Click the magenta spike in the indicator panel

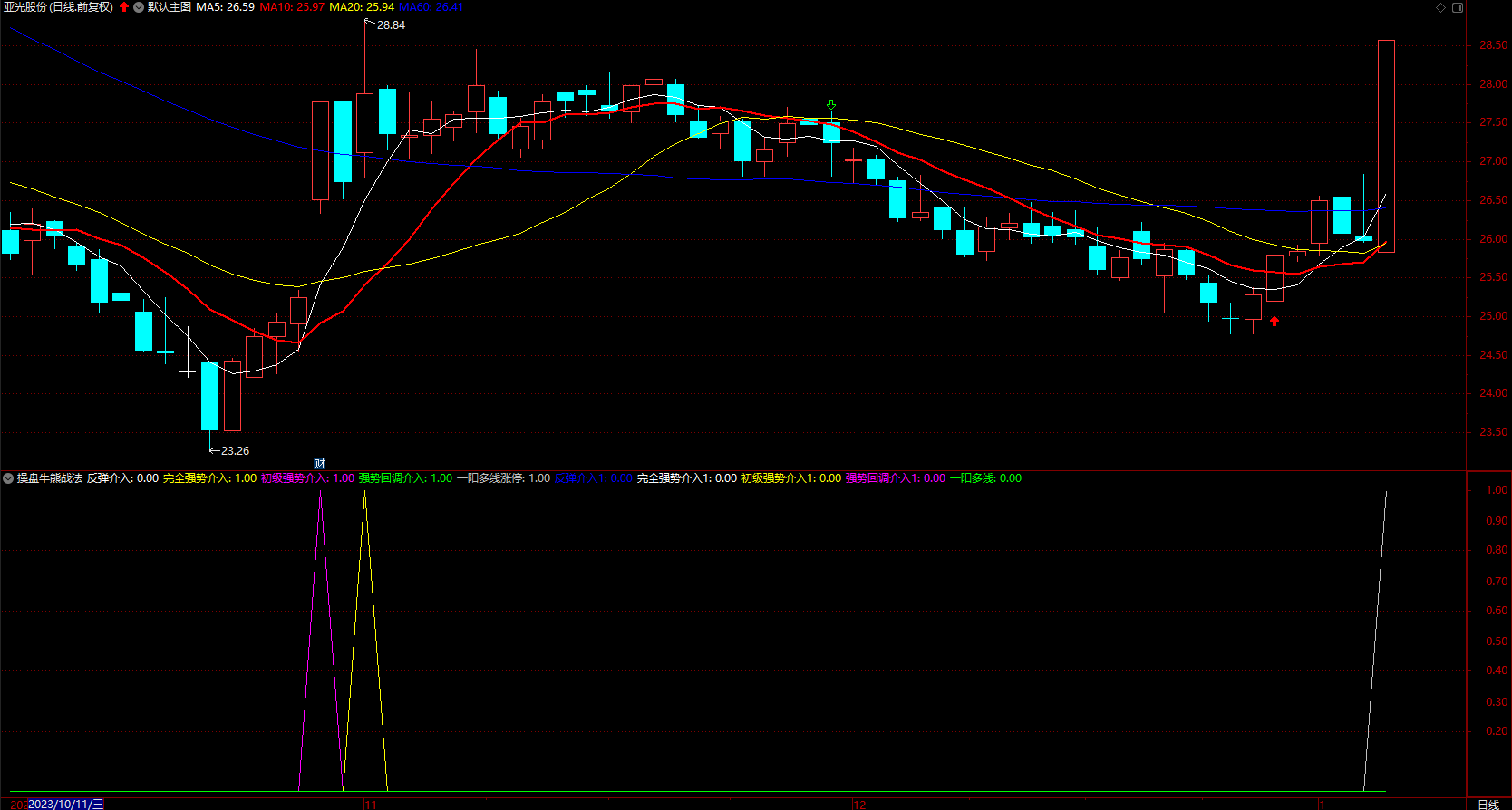(x=320, y=641)
